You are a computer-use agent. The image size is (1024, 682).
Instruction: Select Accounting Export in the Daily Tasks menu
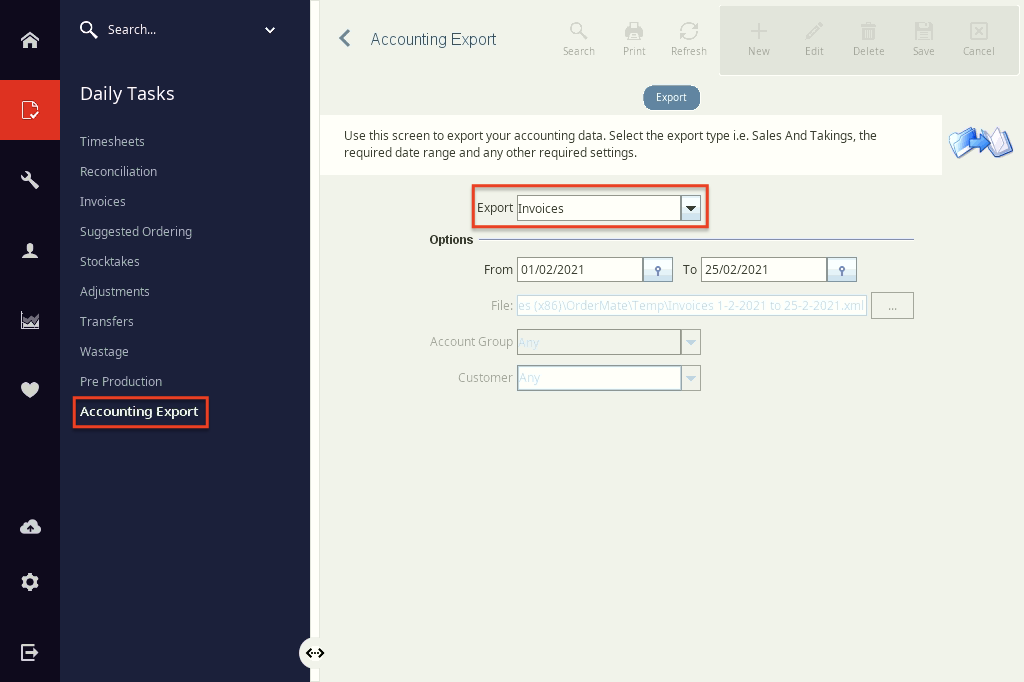point(139,411)
